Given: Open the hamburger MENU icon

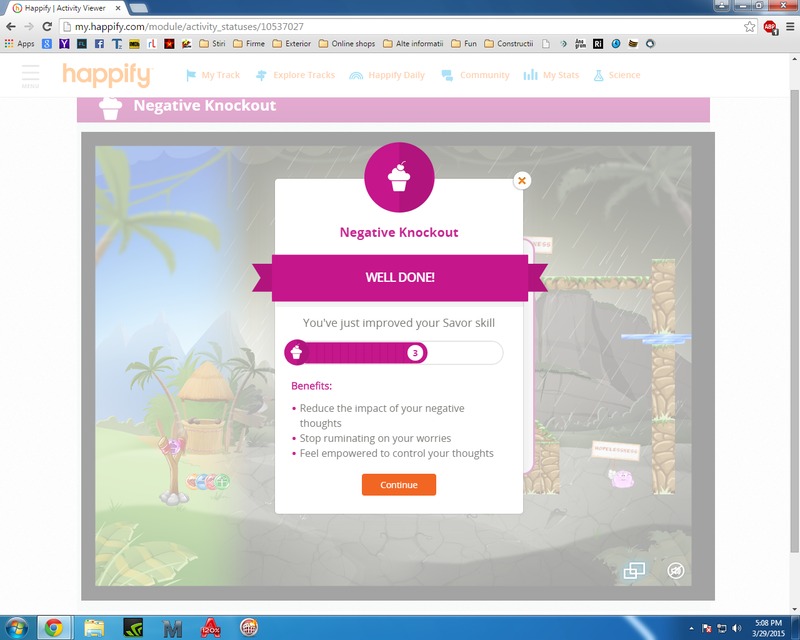Looking at the screenshot, I should pos(30,76).
